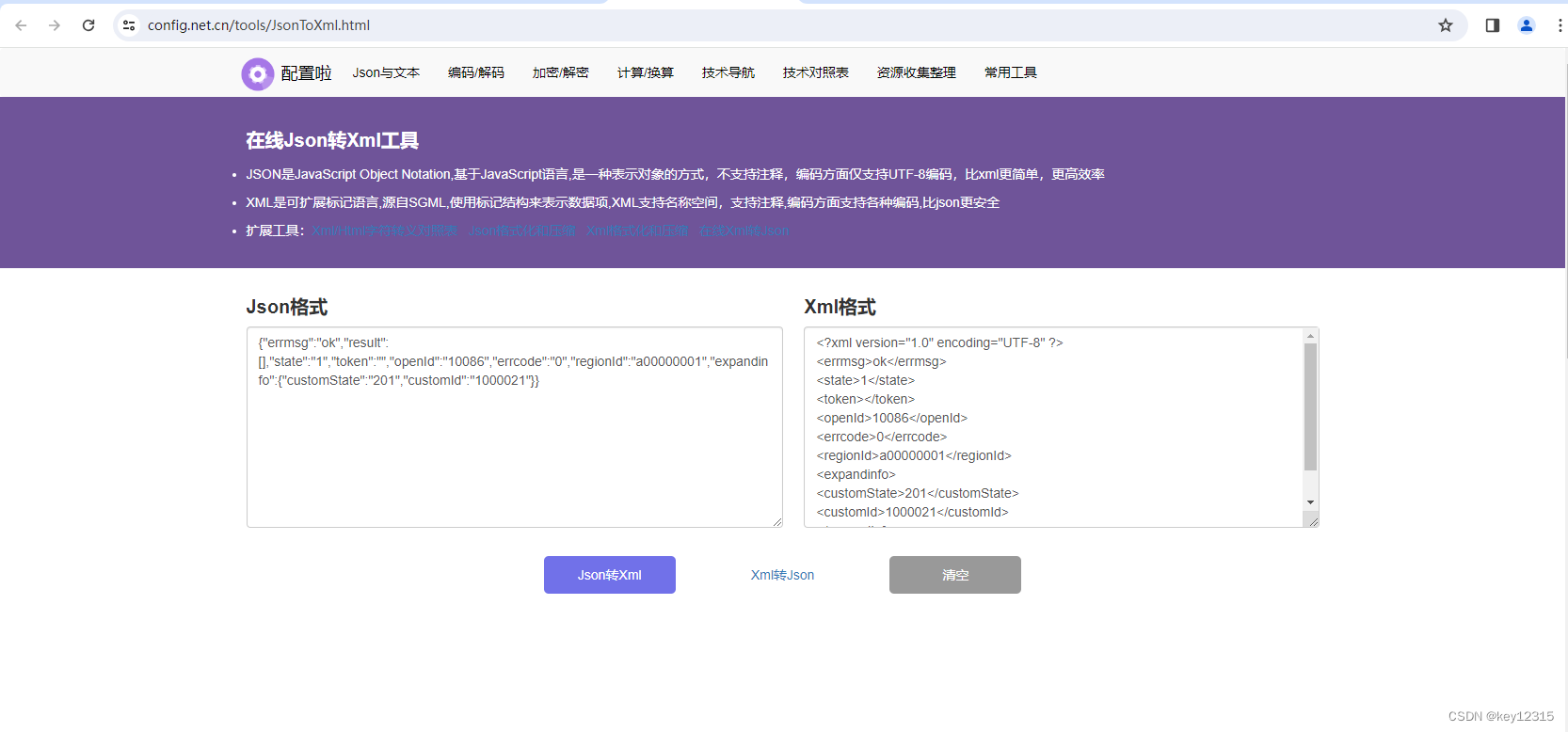Image resolution: width=1568 pixels, height=732 pixels.
Task: Open the 编码/解码 menu
Action: [x=476, y=72]
